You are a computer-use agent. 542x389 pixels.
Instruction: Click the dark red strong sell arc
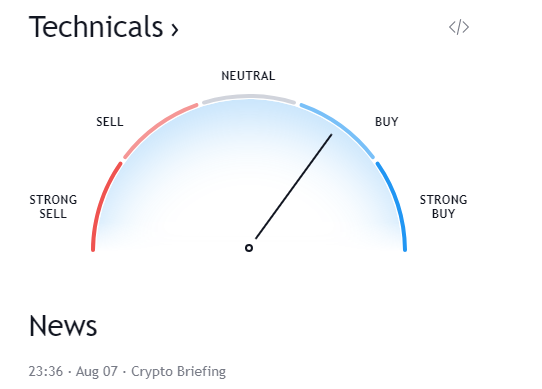(103, 205)
